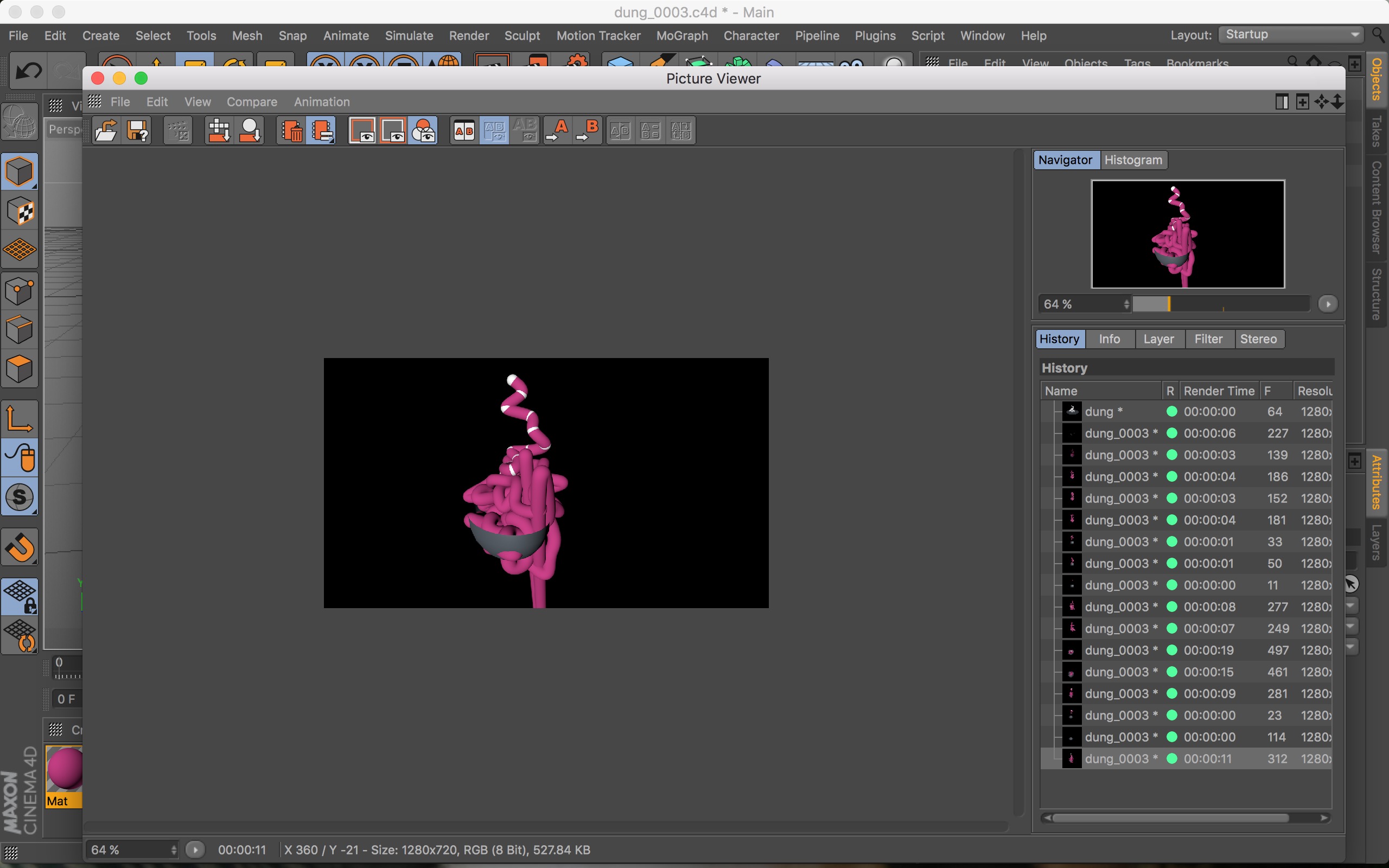The height and width of the screenshot is (868, 1389).
Task: Click the Navigator tab in Picture Viewer
Action: pyautogui.click(x=1064, y=159)
